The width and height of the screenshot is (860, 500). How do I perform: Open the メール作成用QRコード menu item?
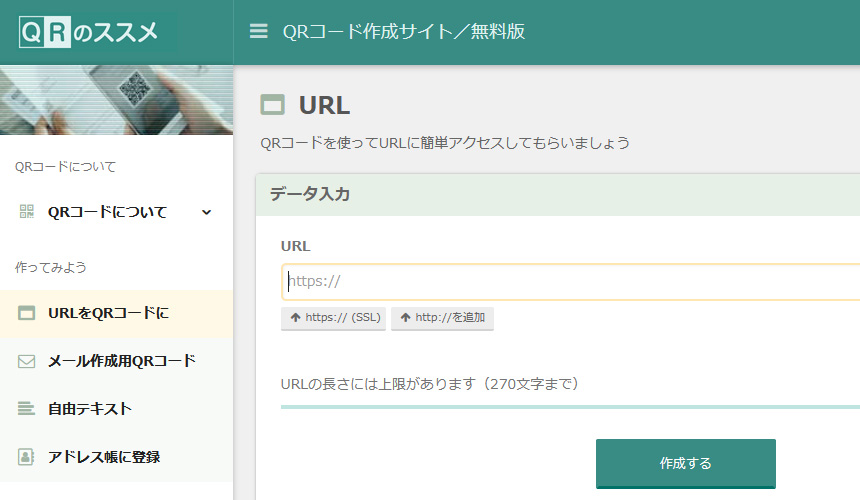[x=121, y=361]
